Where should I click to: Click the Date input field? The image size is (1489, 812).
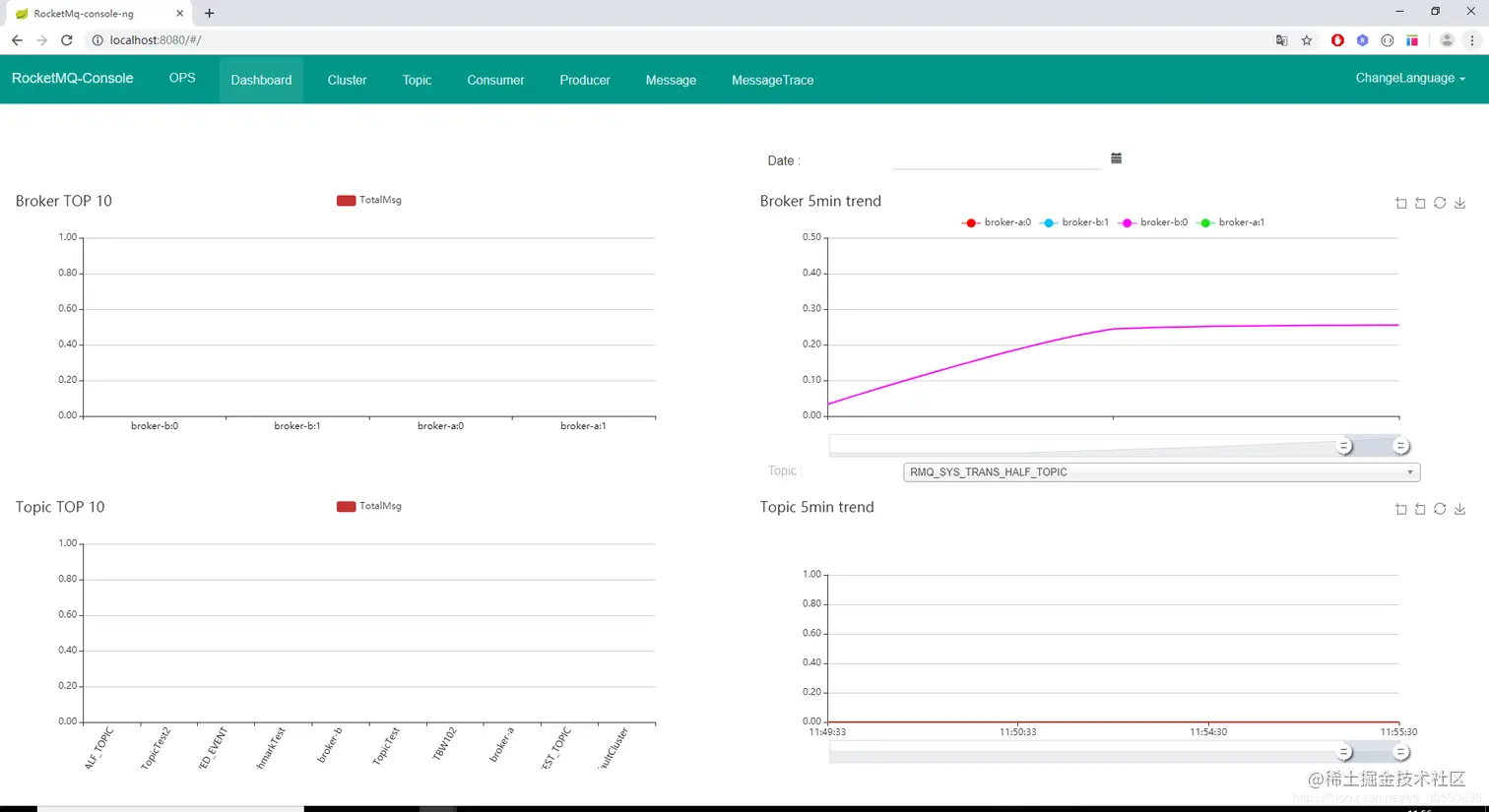(997, 158)
